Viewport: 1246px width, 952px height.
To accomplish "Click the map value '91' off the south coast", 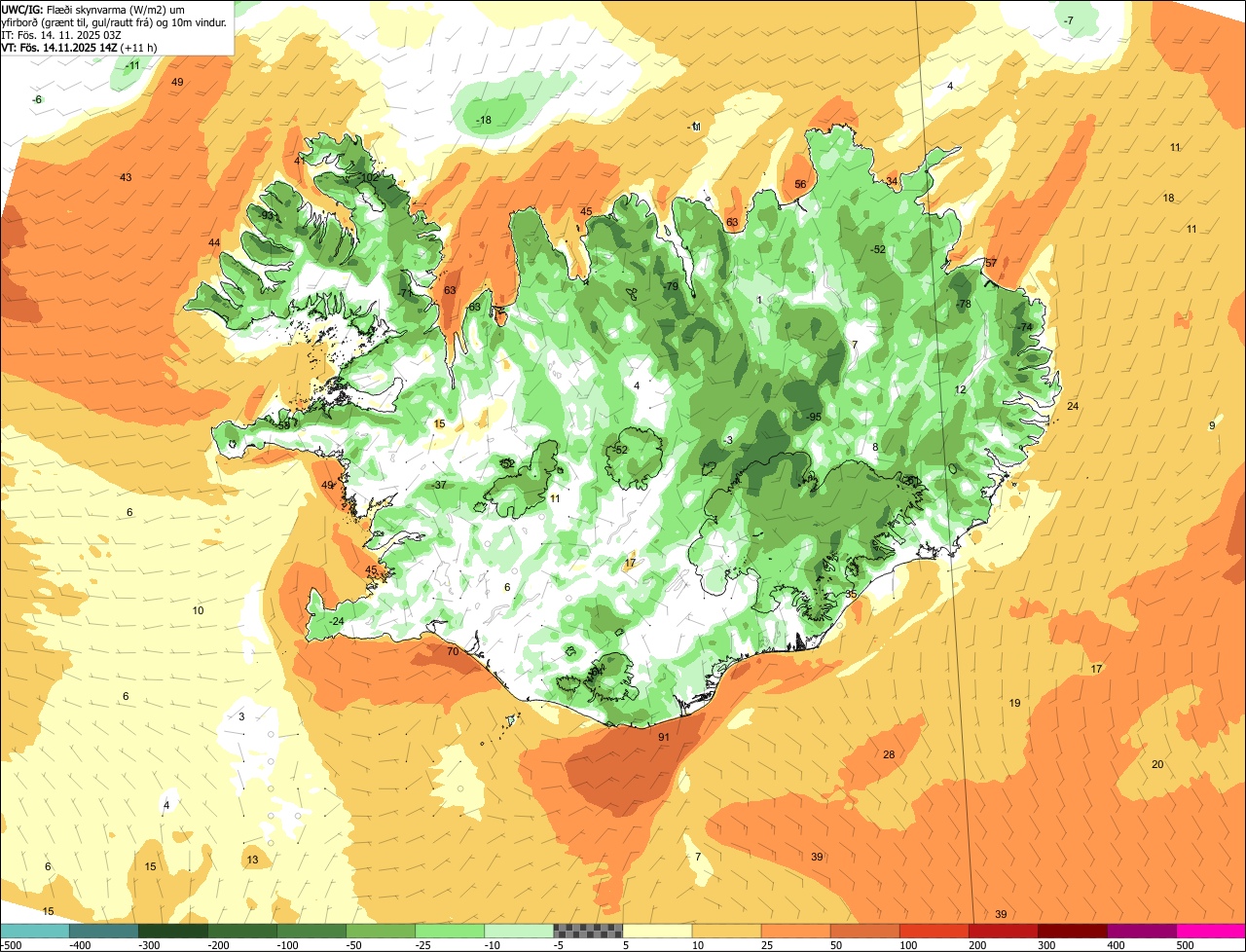I will 664,737.
